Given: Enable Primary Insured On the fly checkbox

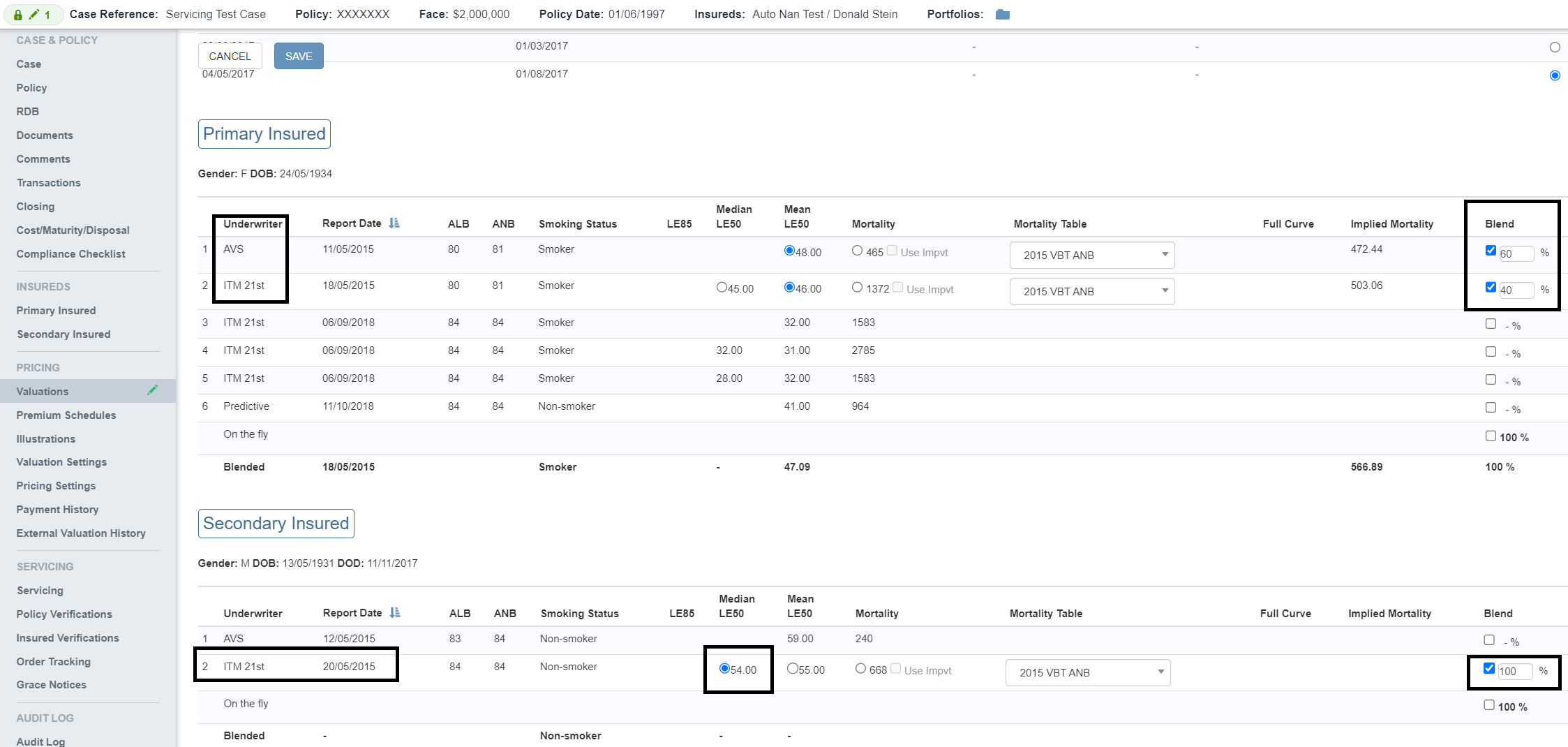Looking at the screenshot, I should tap(1491, 436).
